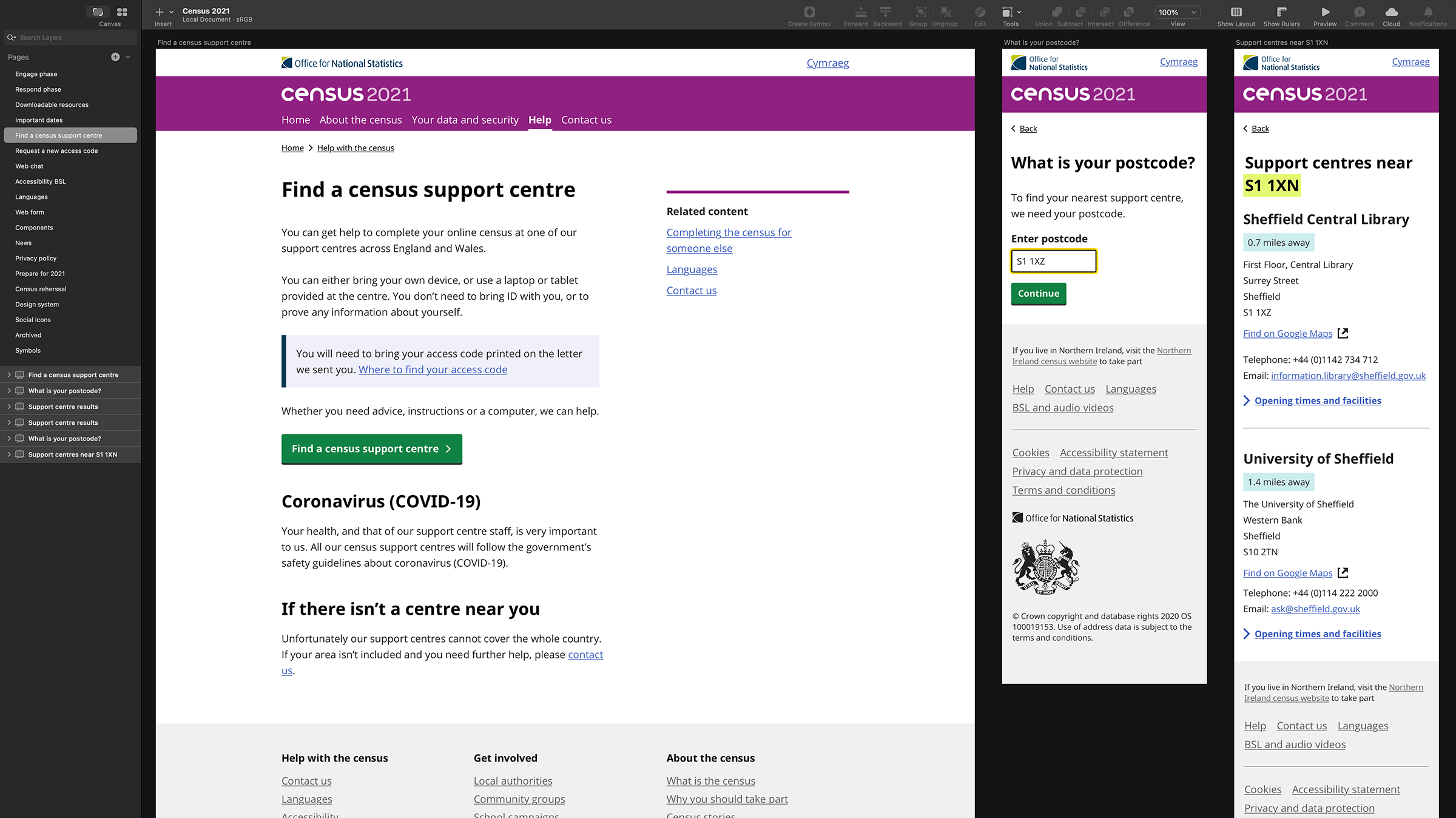Click the Search Layers field
The height and width of the screenshot is (818, 1456).
coord(70,38)
